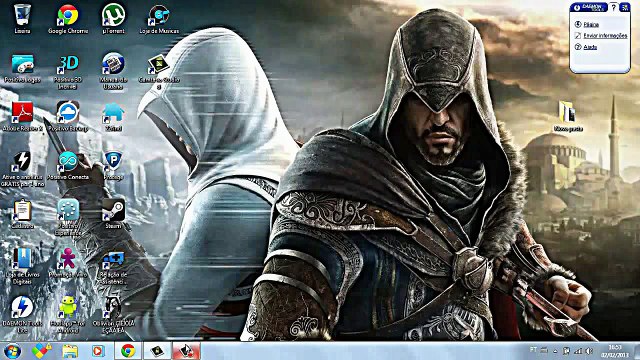Open the Positivo Jogos folder icon
The width and height of the screenshot is (640, 360).
pos(22,68)
